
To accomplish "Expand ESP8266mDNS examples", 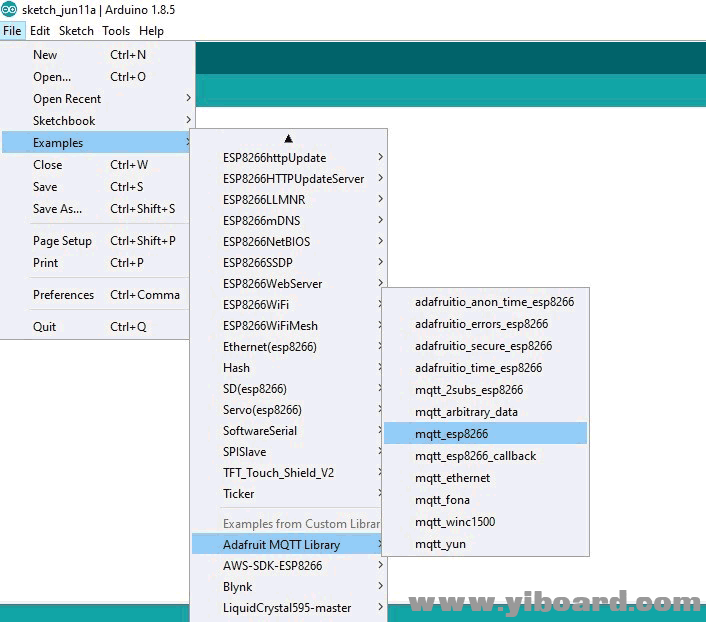I will 289,221.
